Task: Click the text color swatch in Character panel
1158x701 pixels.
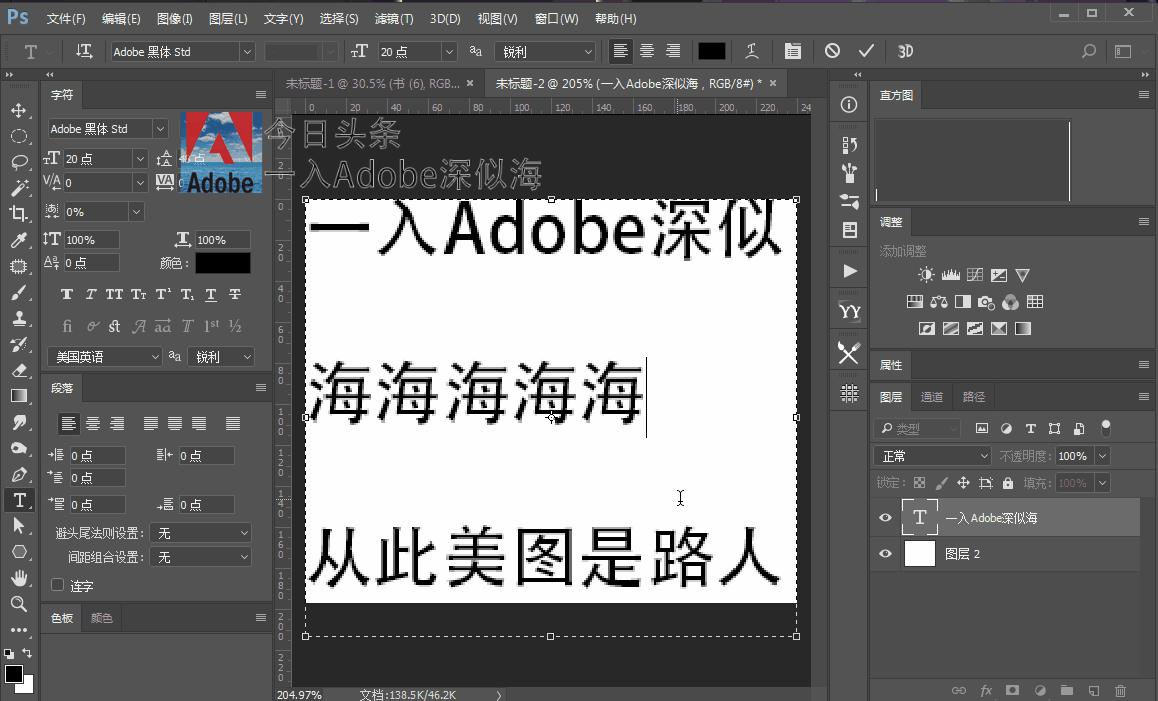Action: pyautogui.click(x=222, y=263)
